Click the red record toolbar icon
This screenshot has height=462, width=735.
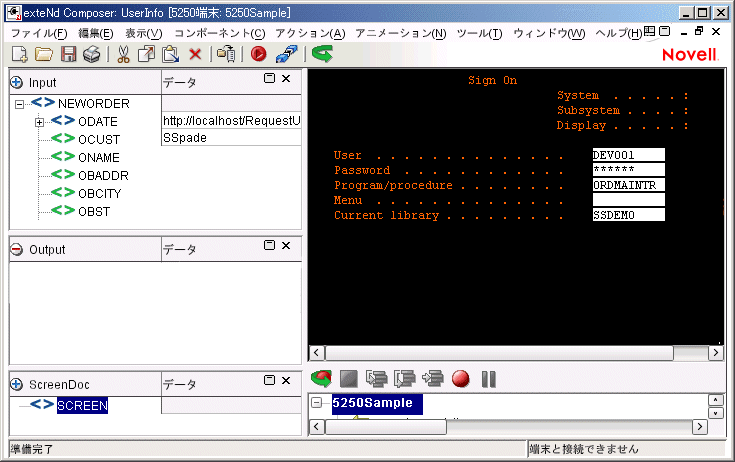pyautogui.click(x=258, y=54)
